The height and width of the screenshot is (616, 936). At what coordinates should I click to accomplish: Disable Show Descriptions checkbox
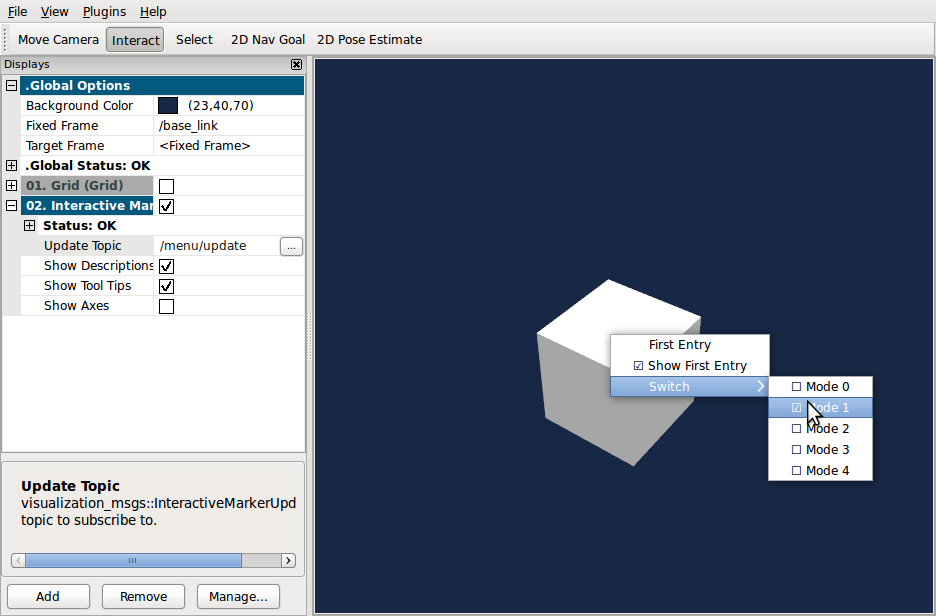coord(167,266)
